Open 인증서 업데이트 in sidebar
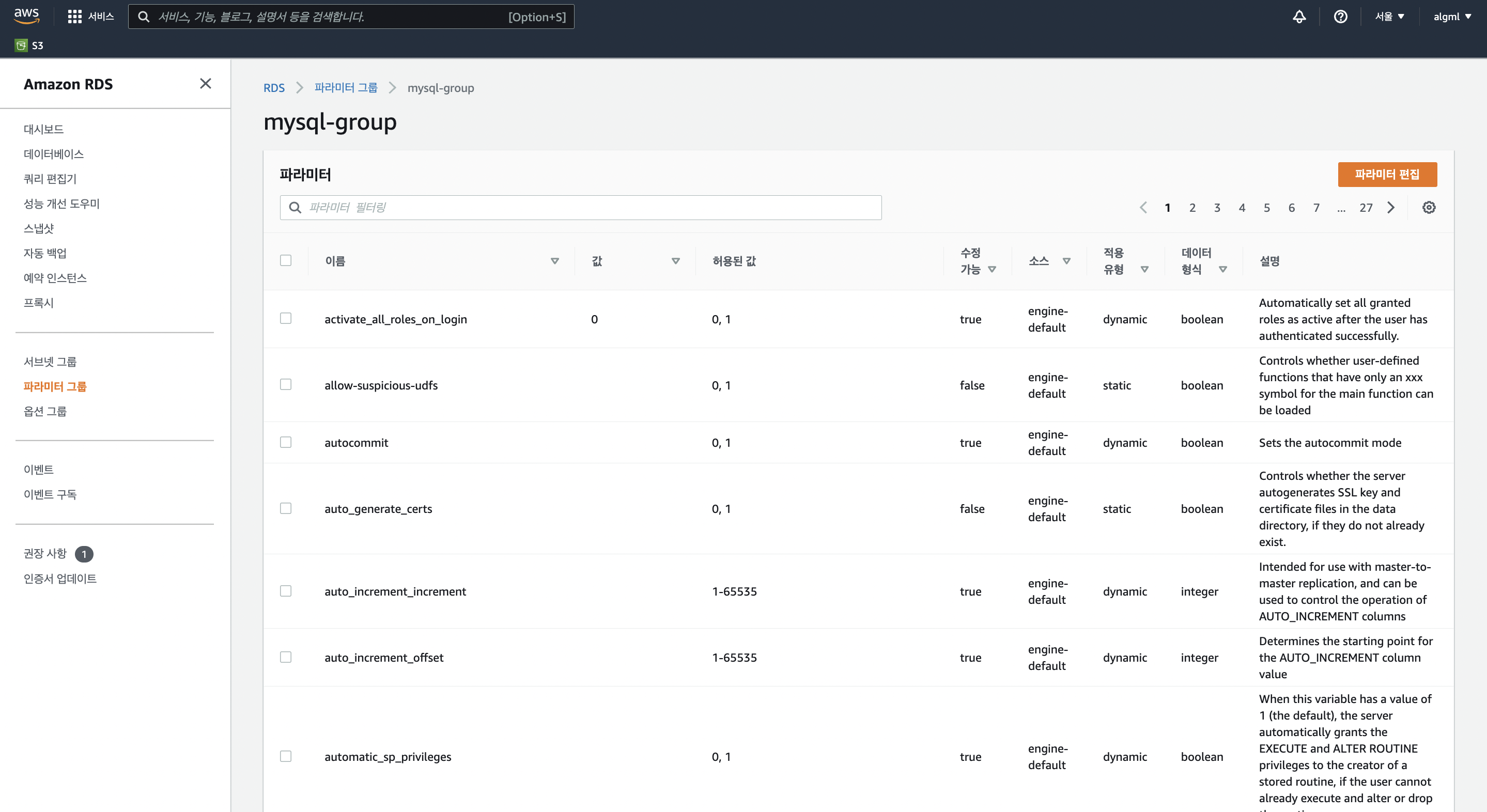1487x812 pixels. tap(60, 579)
